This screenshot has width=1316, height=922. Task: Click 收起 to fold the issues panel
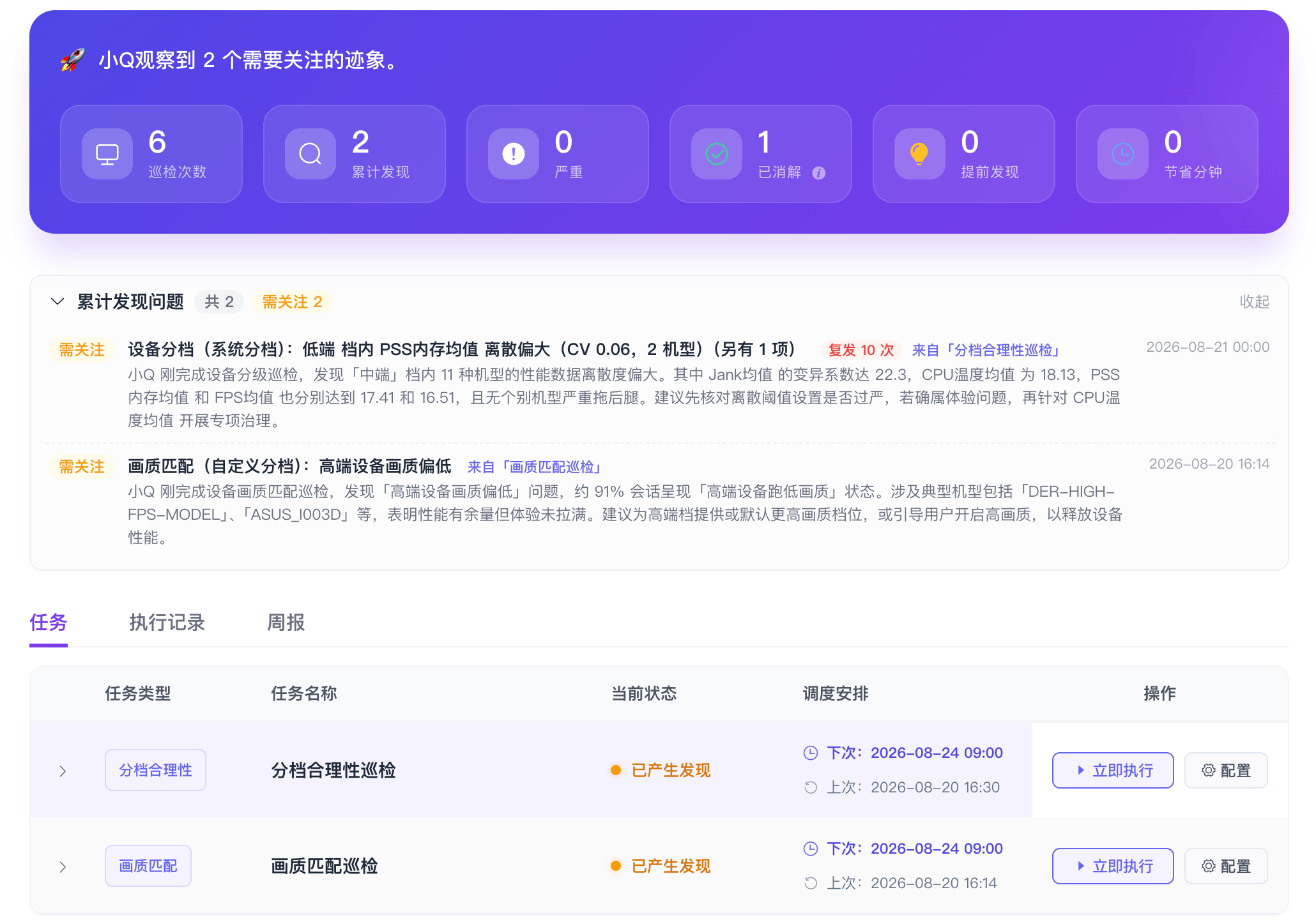pyautogui.click(x=1255, y=301)
